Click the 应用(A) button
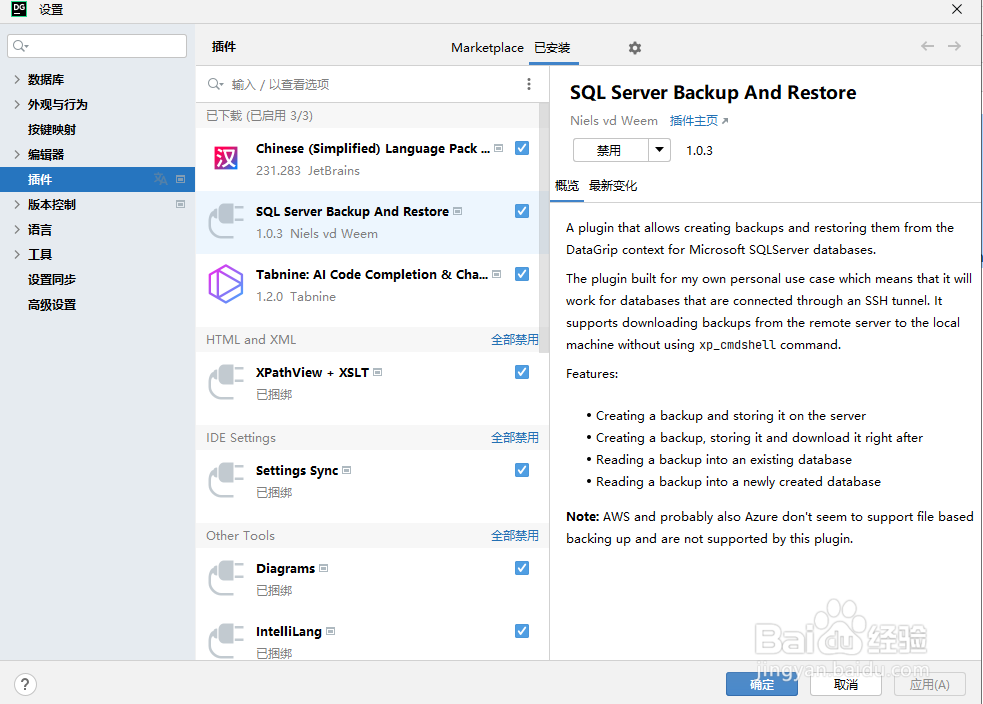The width and height of the screenshot is (983, 704). pos(930,685)
